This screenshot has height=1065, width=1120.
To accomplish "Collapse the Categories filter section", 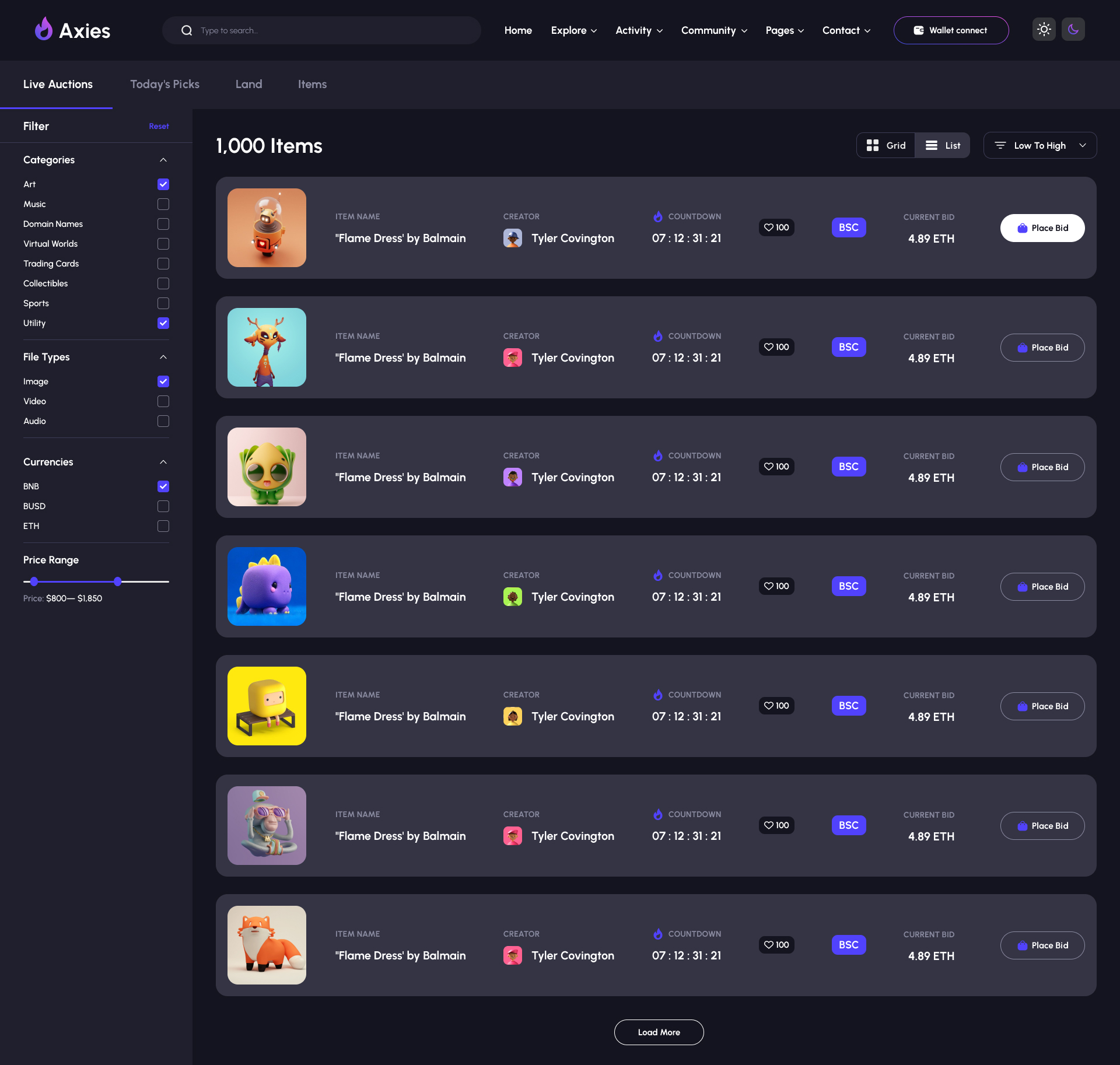I will tap(163, 160).
